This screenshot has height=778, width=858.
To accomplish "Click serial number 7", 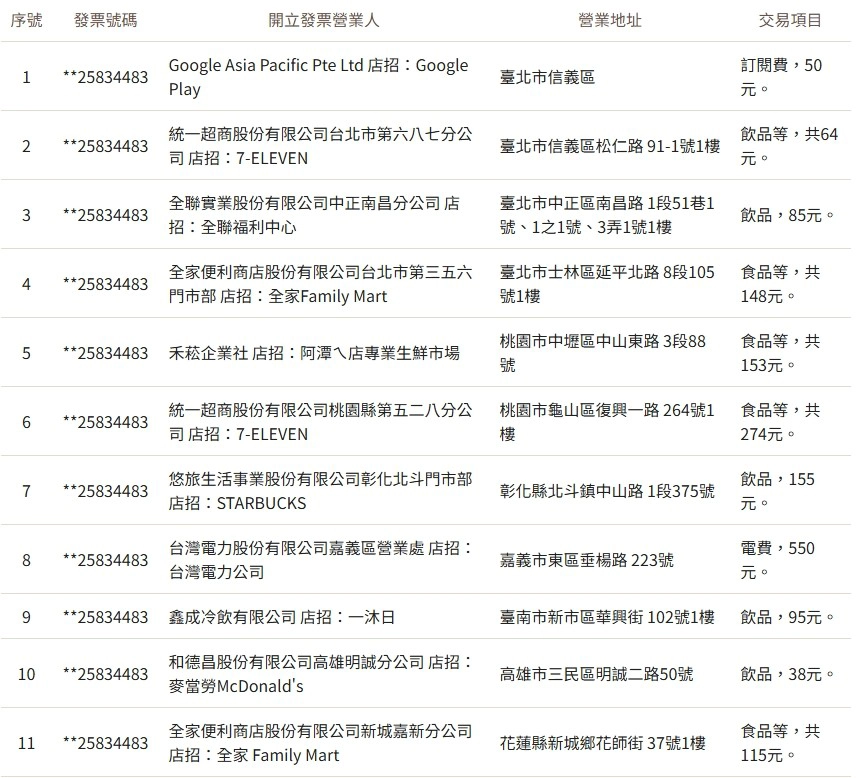I will click(26, 491).
